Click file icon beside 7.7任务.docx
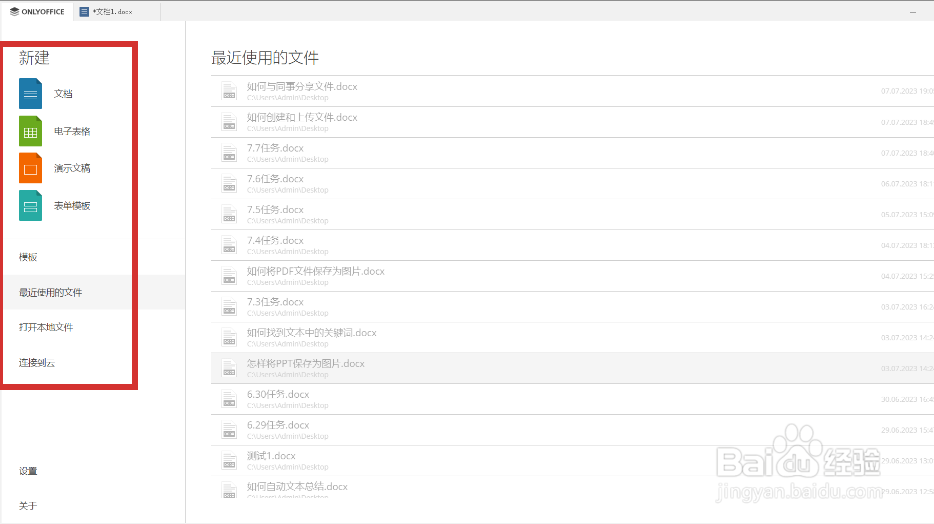 click(x=229, y=153)
